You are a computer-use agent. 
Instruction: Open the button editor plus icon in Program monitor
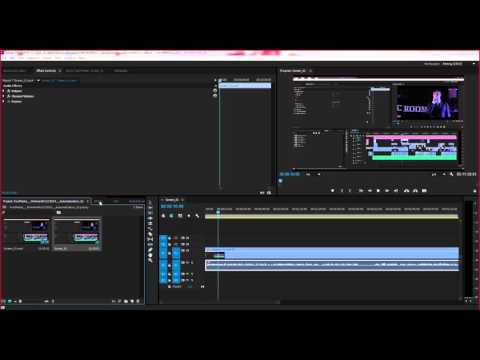(475, 191)
